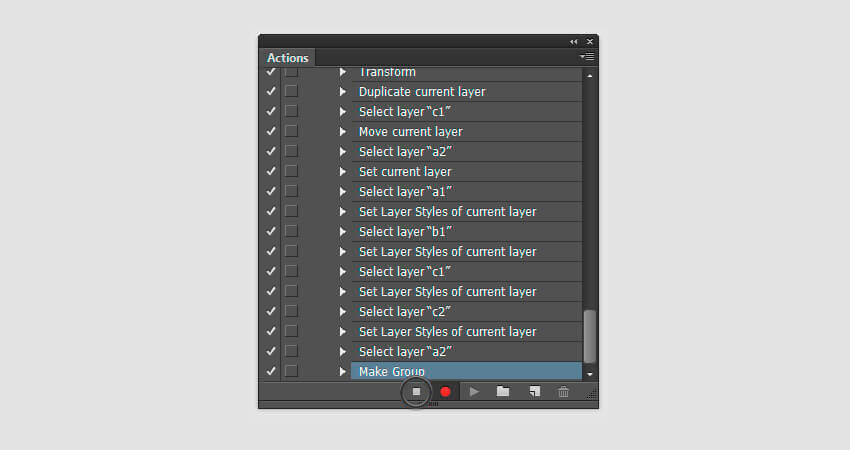850x450 pixels.
Task: Click the red Begin Recording button
Action: tap(445, 391)
